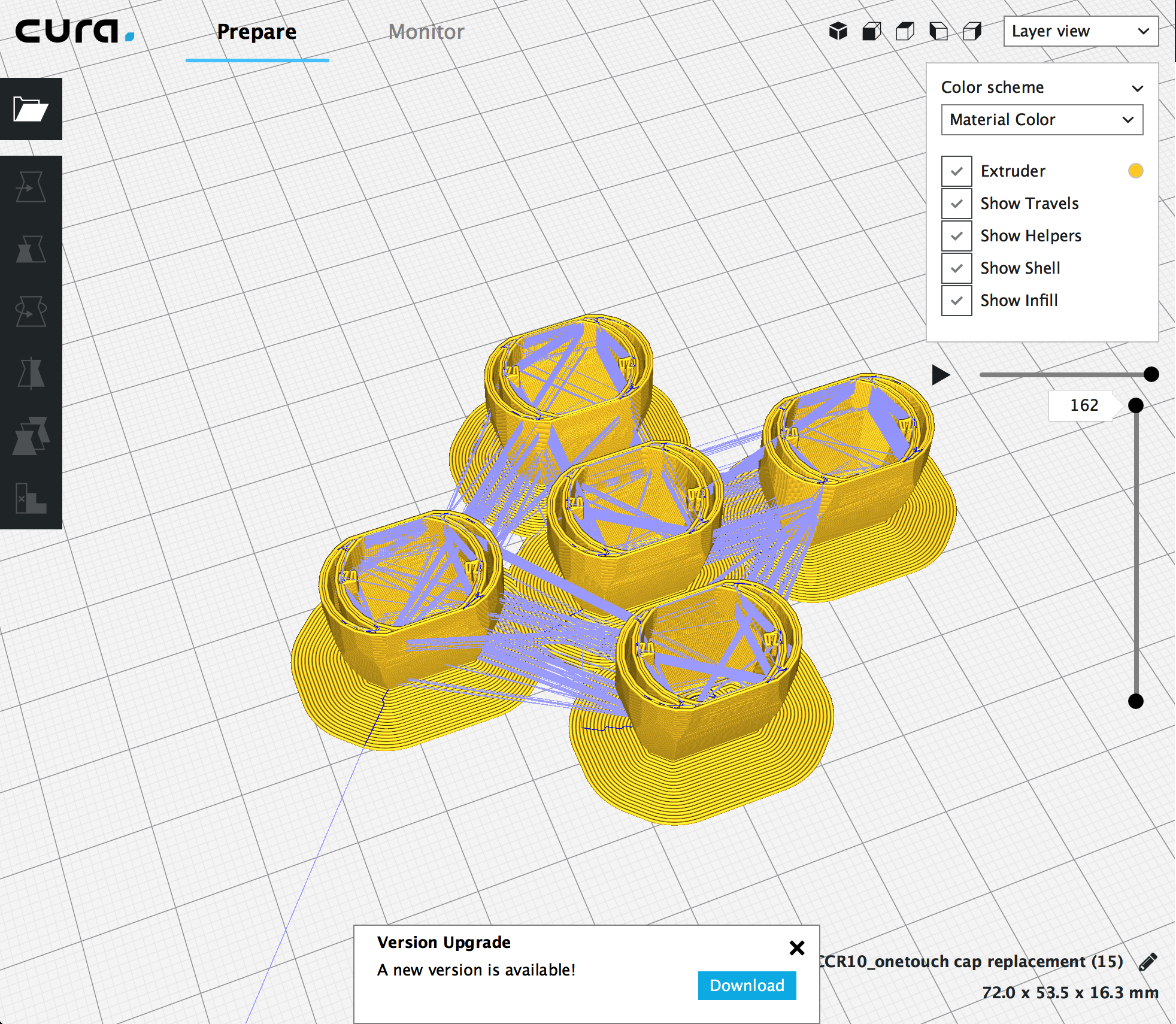
Task: Disable Show Helpers checkbox
Action: [x=956, y=236]
